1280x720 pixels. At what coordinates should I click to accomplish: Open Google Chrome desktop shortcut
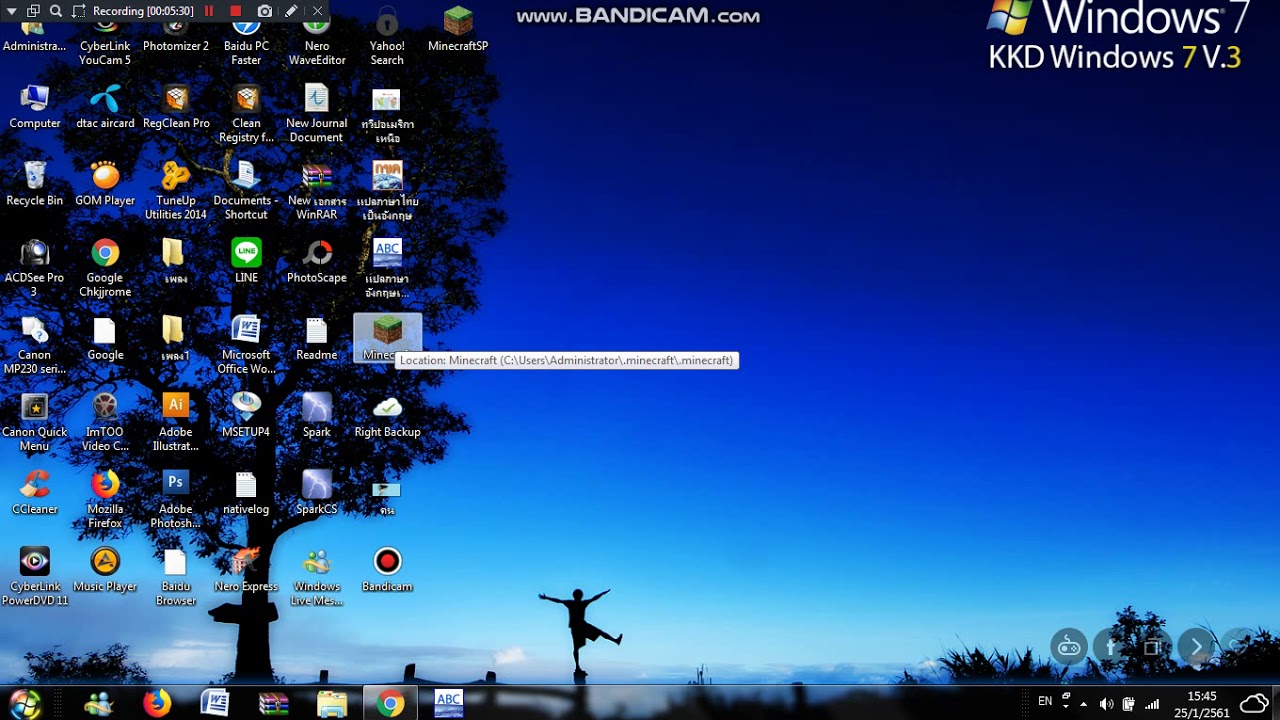coord(105,269)
